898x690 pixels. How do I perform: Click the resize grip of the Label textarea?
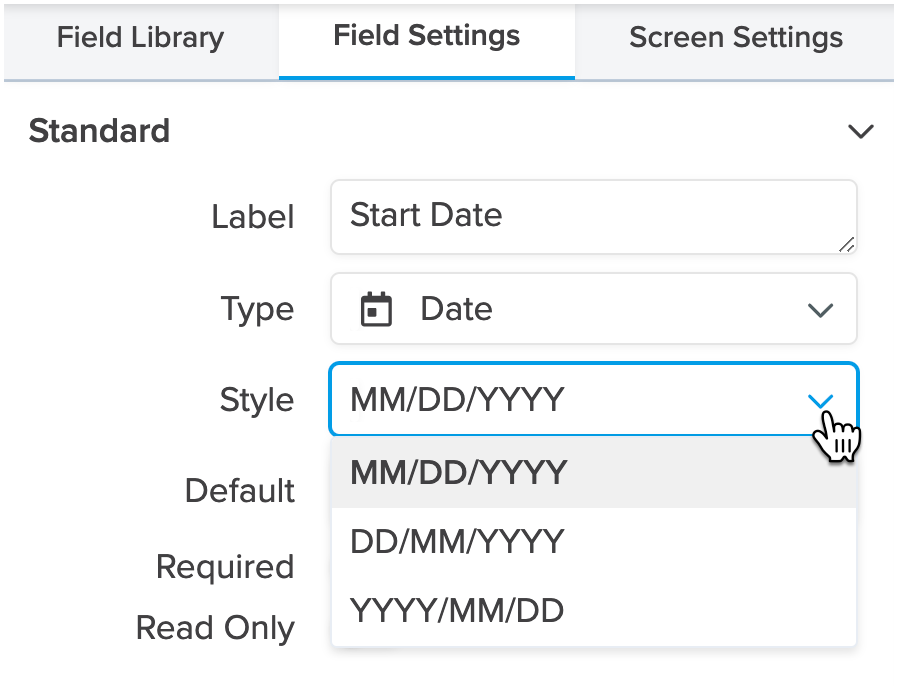[x=847, y=245]
